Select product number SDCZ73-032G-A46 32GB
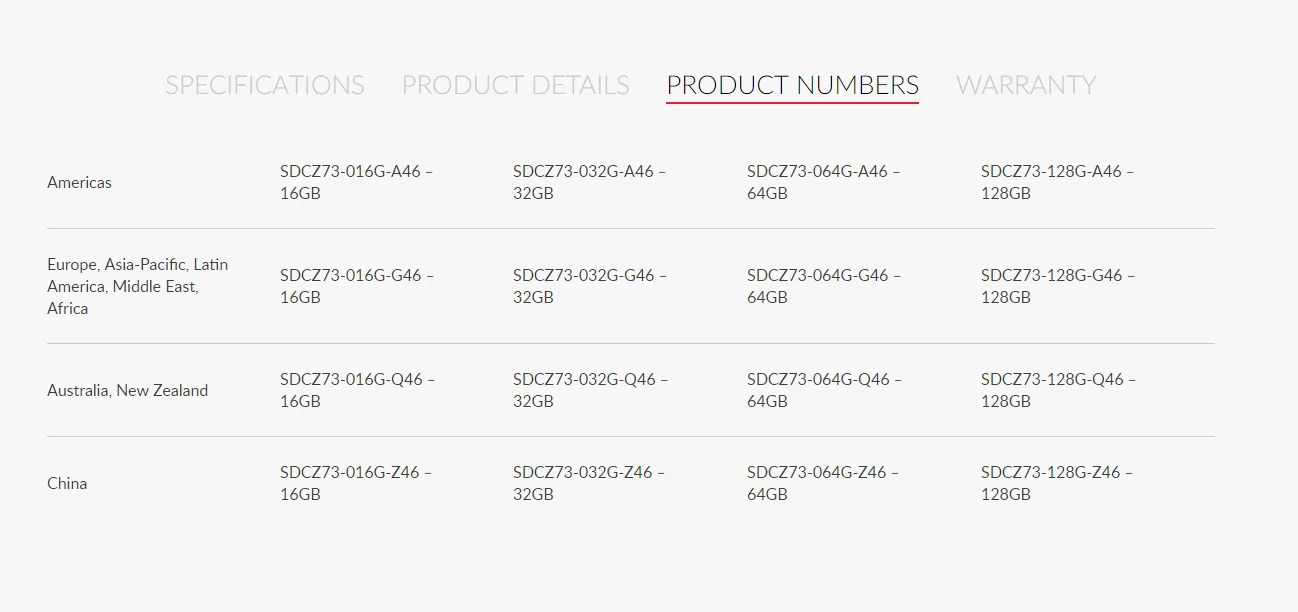This screenshot has width=1298, height=612. pyautogui.click(x=589, y=183)
